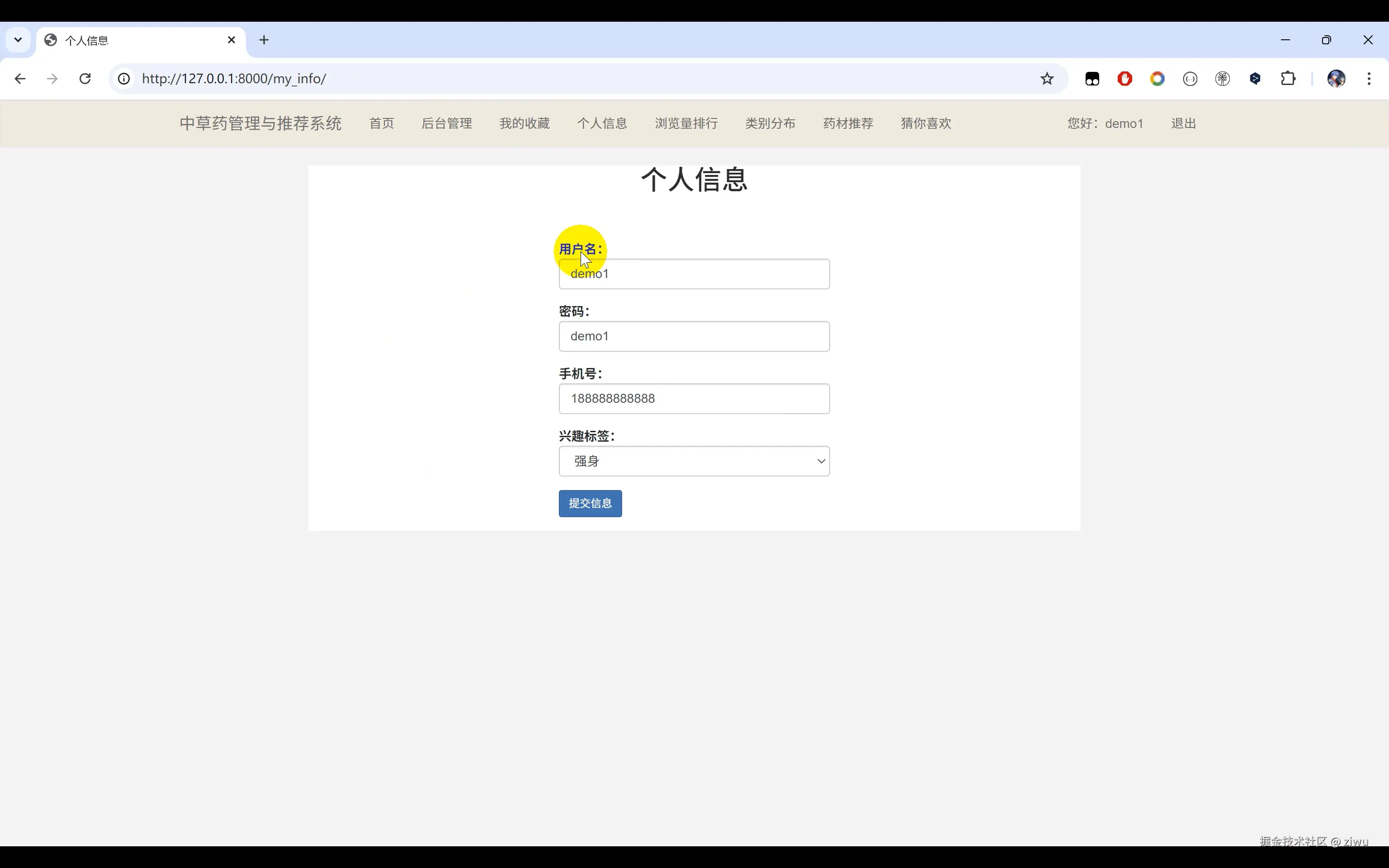Open the Chrome profile avatar
The height and width of the screenshot is (868, 1389).
1336,79
